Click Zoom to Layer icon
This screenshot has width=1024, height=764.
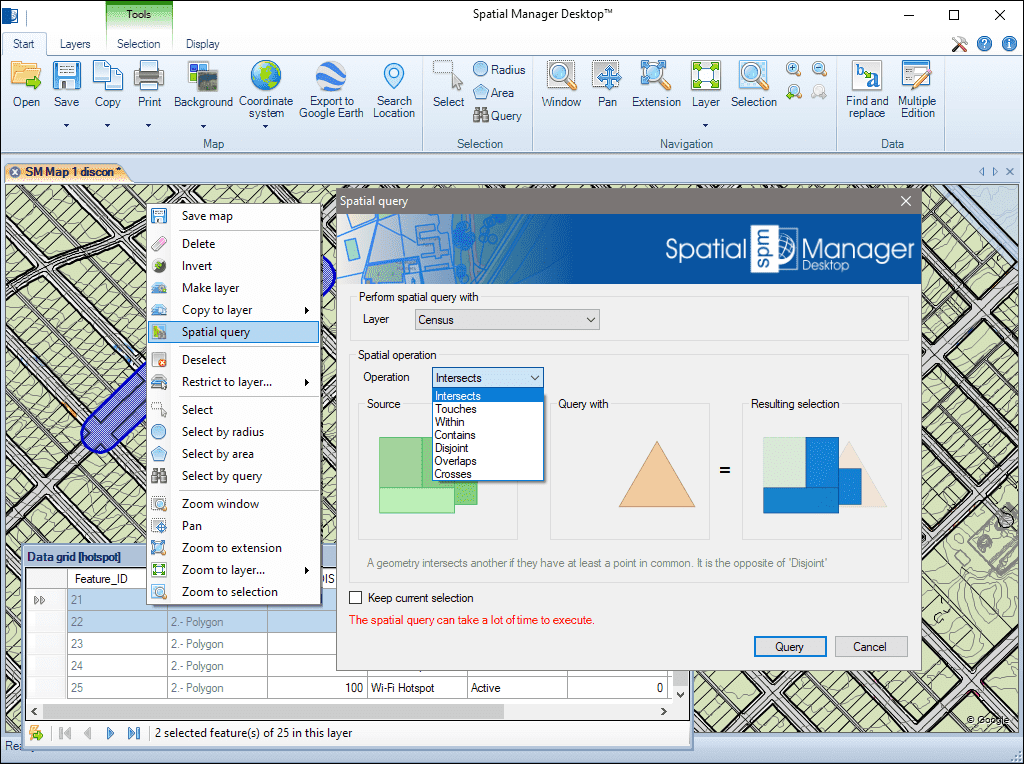pyautogui.click(x=705, y=76)
